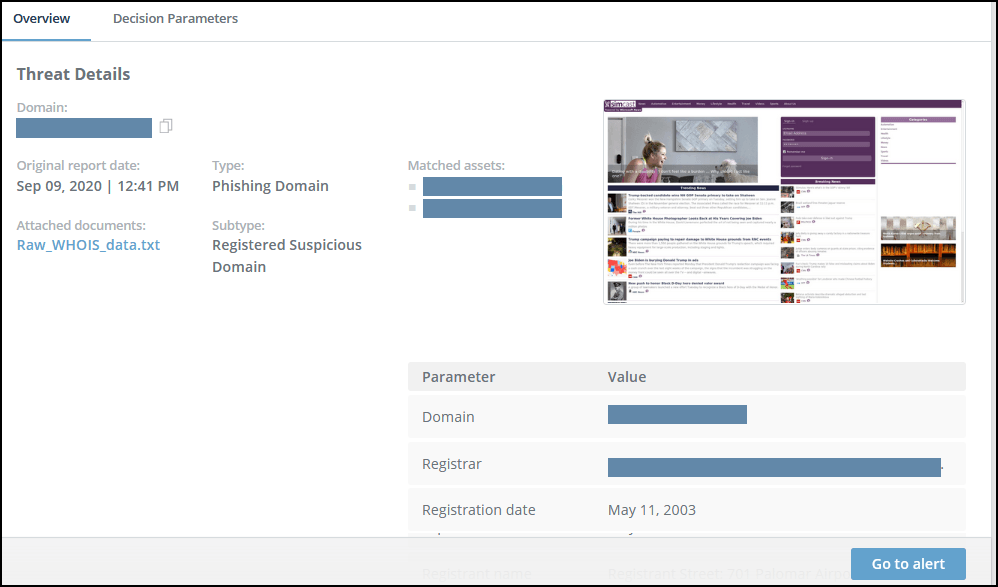Viewport: 998px width, 587px height.
Task: Open the Decision Parameters tab
Action: click(x=175, y=19)
